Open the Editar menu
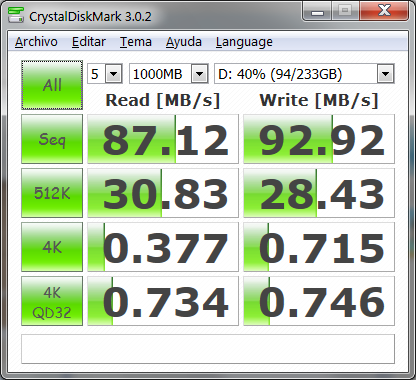 tap(89, 42)
